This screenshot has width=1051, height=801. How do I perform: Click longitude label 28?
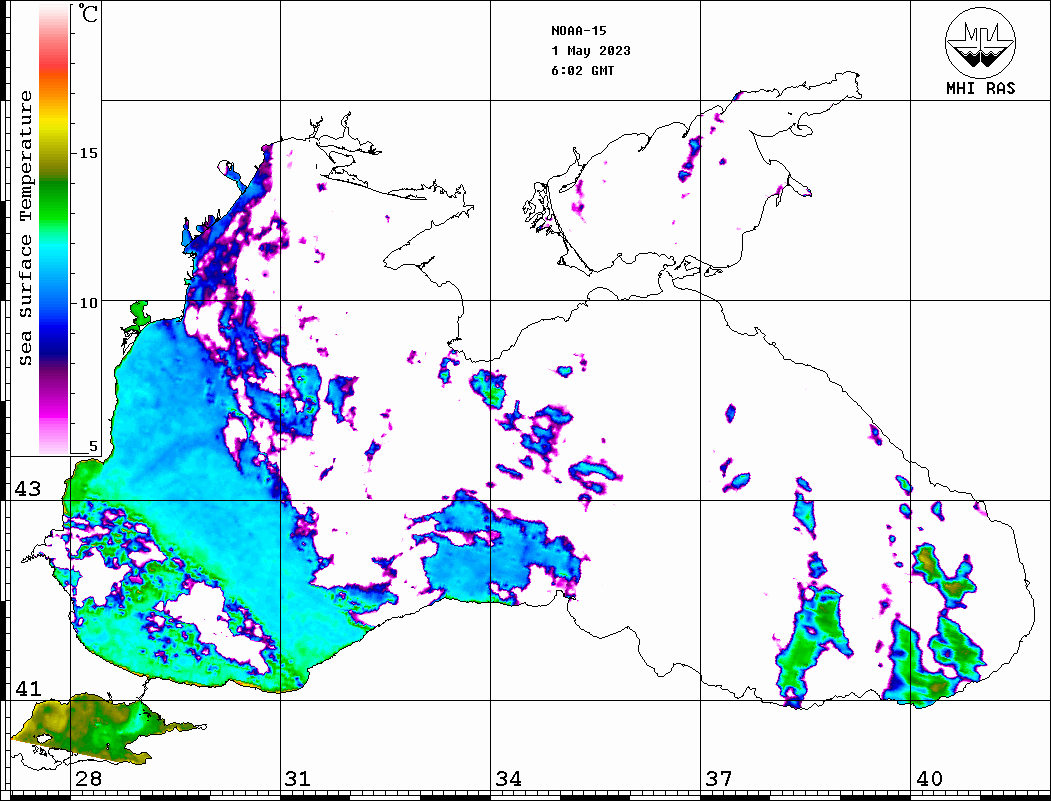point(88,778)
